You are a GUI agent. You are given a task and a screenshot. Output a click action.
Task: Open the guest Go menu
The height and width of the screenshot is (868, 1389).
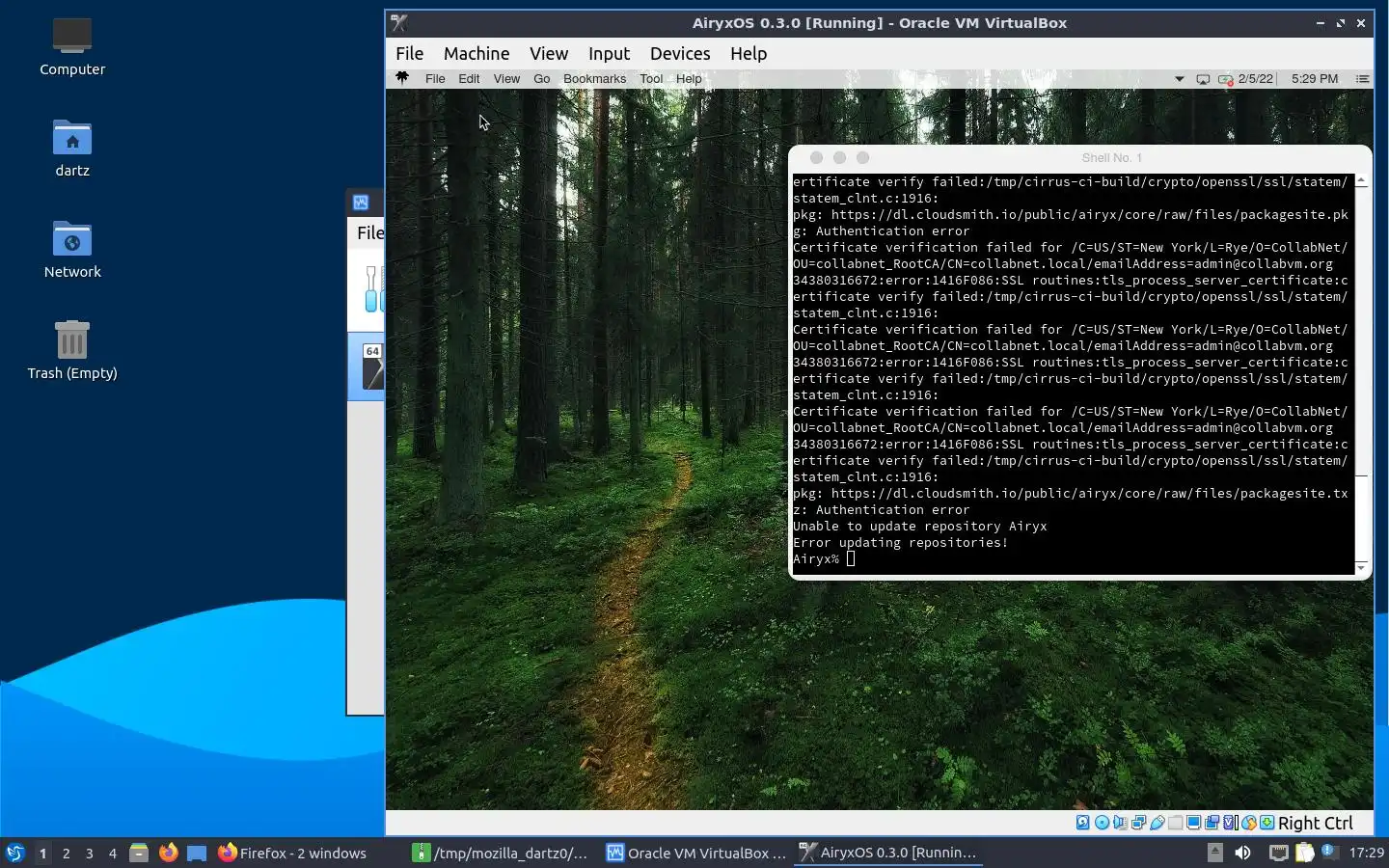[x=541, y=78]
